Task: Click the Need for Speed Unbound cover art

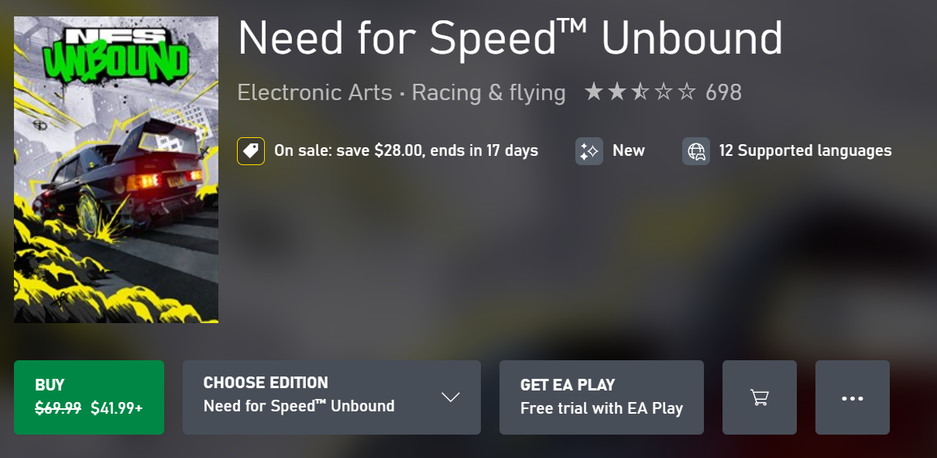Action: [116, 170]
